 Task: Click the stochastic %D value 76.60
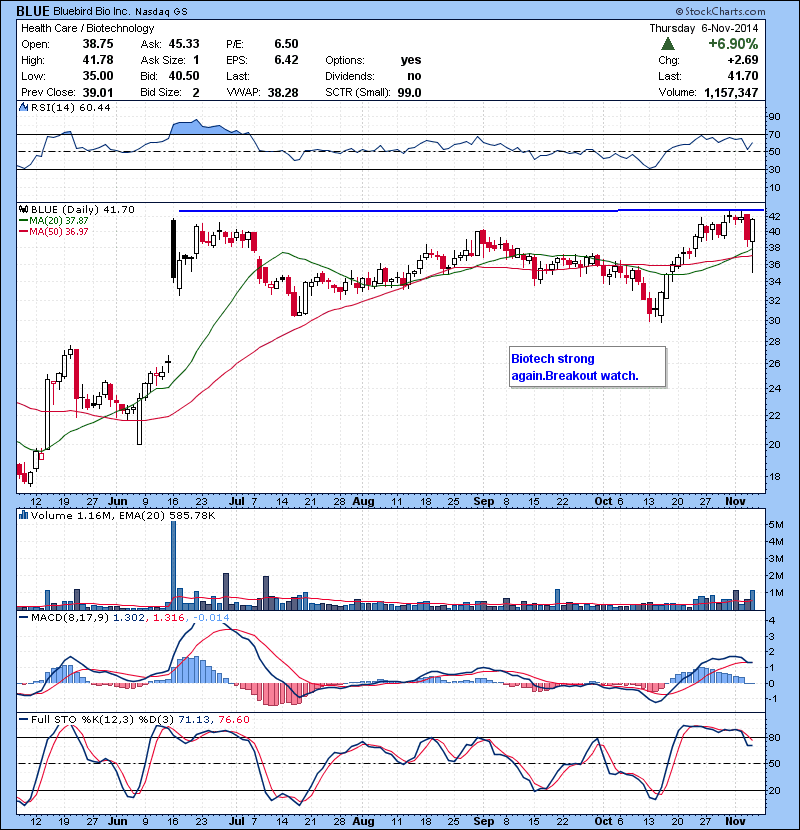click(x=233, y=719)
